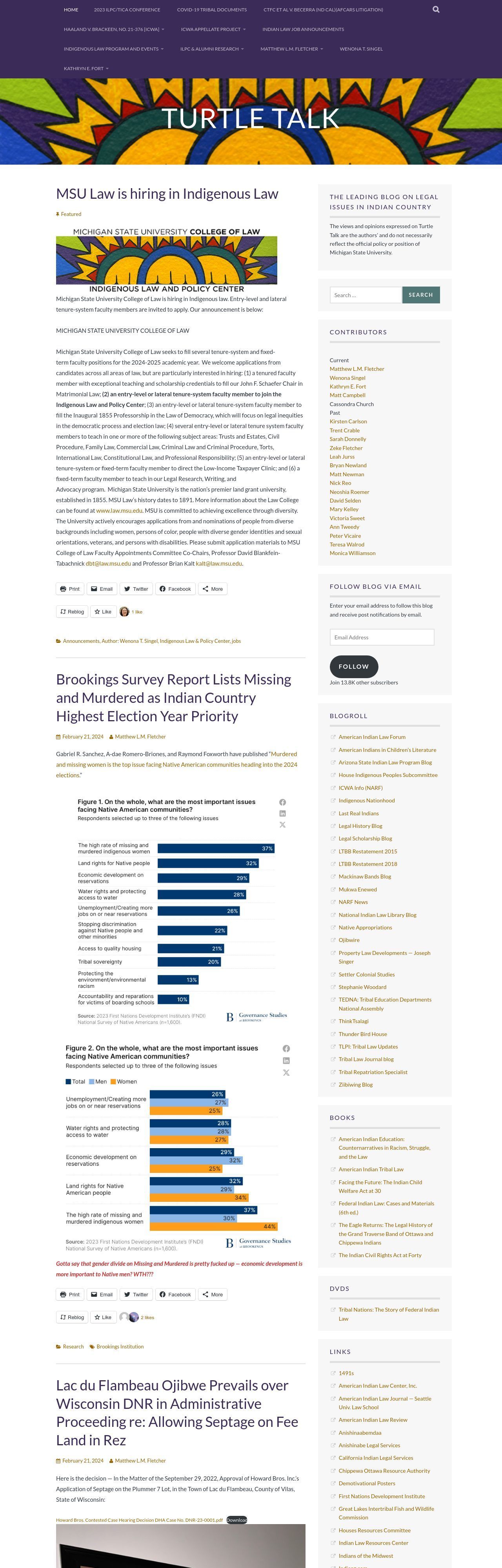Share MSU Law post on Twitter

point(136,589)
